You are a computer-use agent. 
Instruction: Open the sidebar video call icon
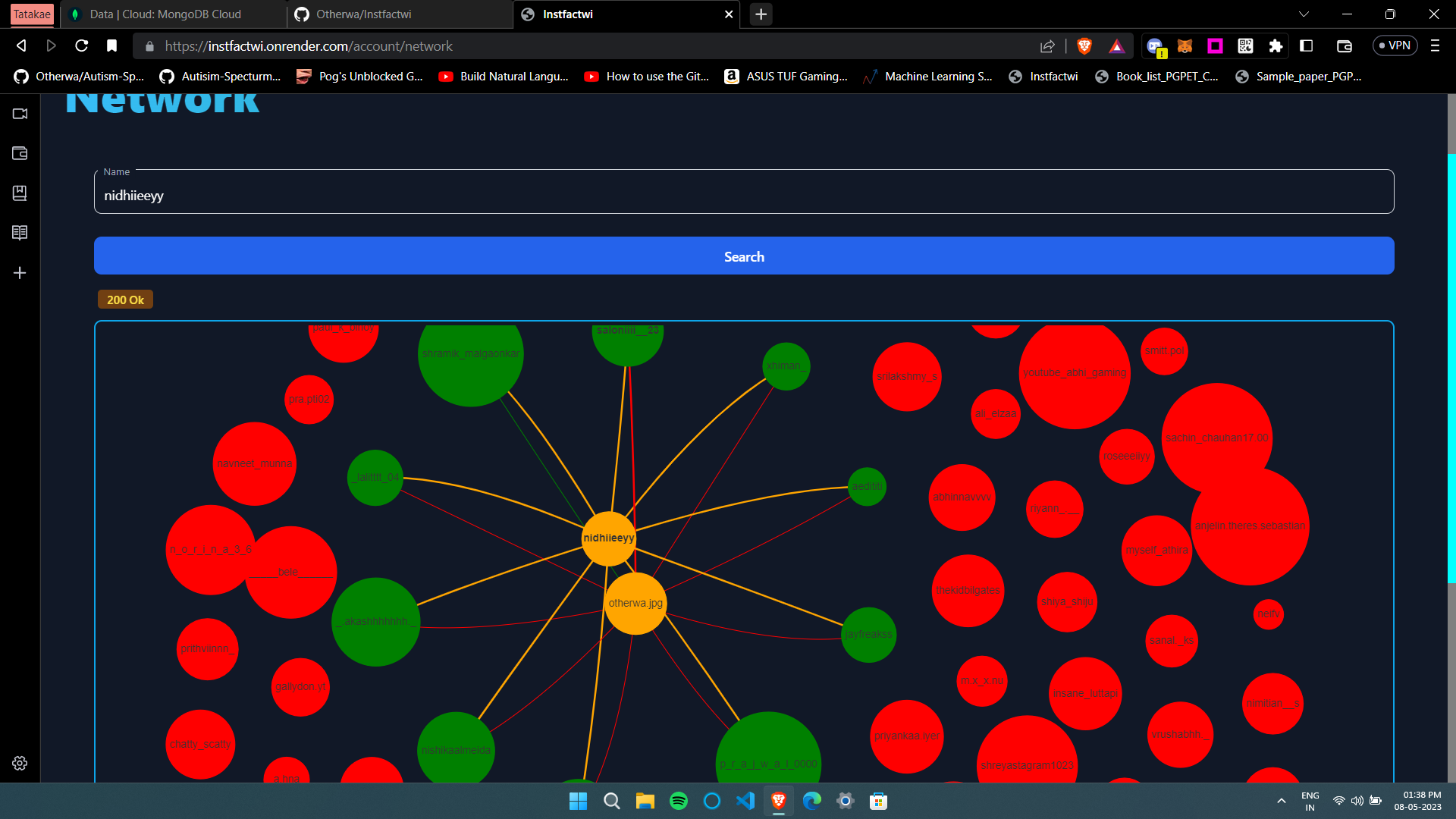click(x=20, y=114)
